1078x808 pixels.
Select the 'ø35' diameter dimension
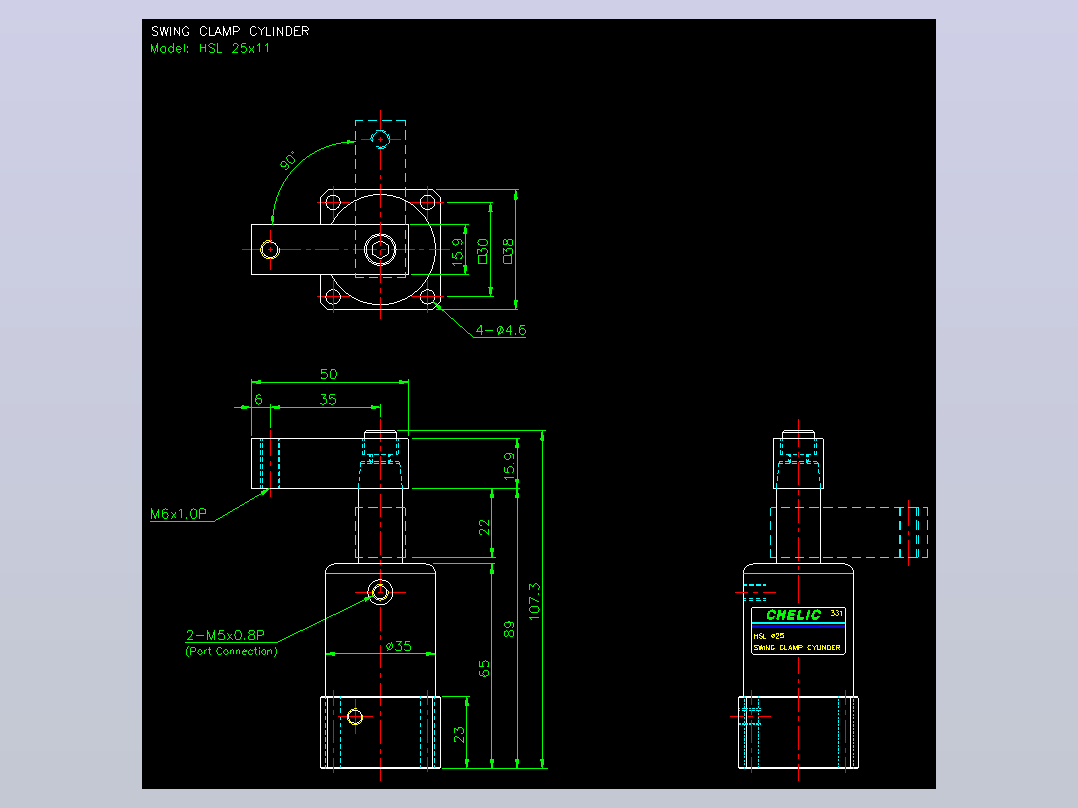point(399,646)
